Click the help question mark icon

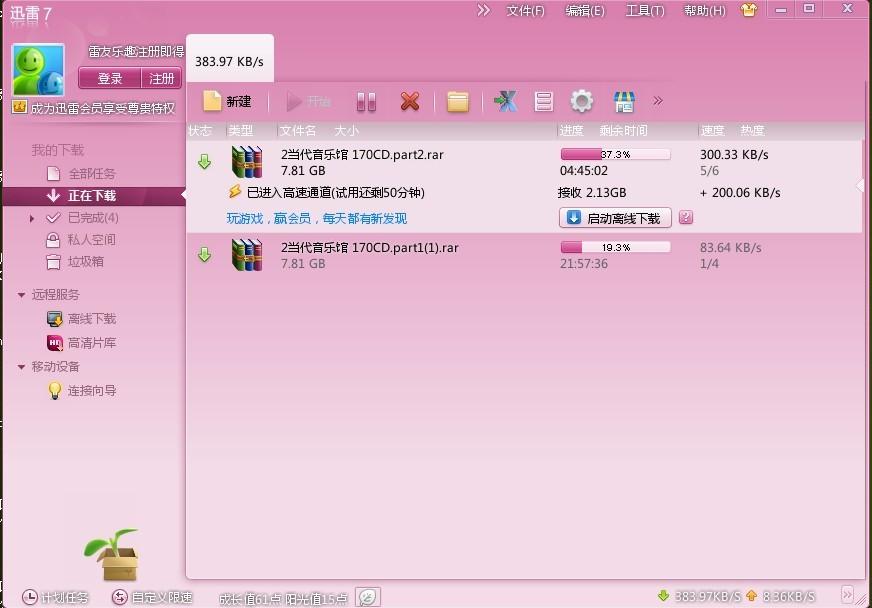point(686,218)
